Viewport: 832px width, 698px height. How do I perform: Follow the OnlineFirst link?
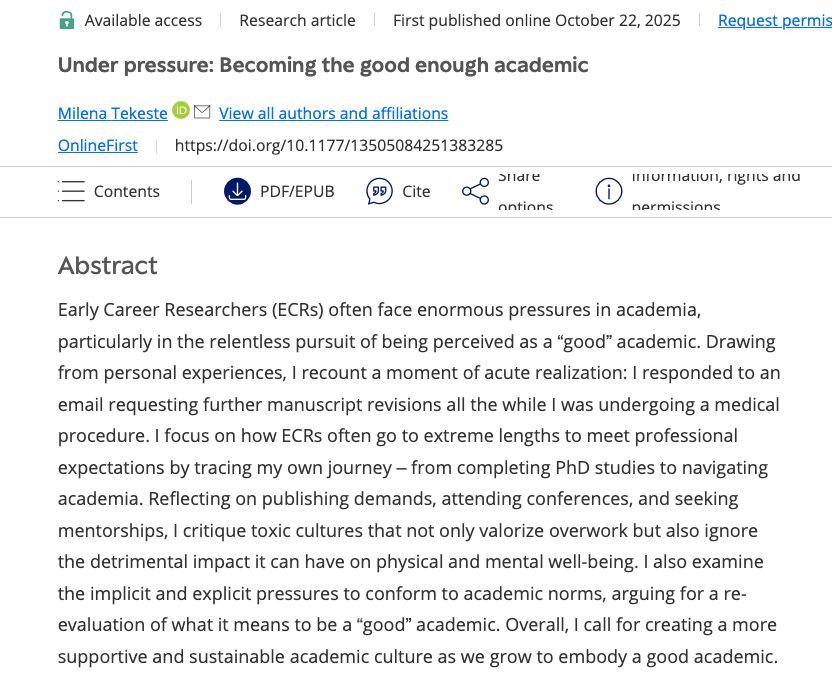(x=98, y=145)
